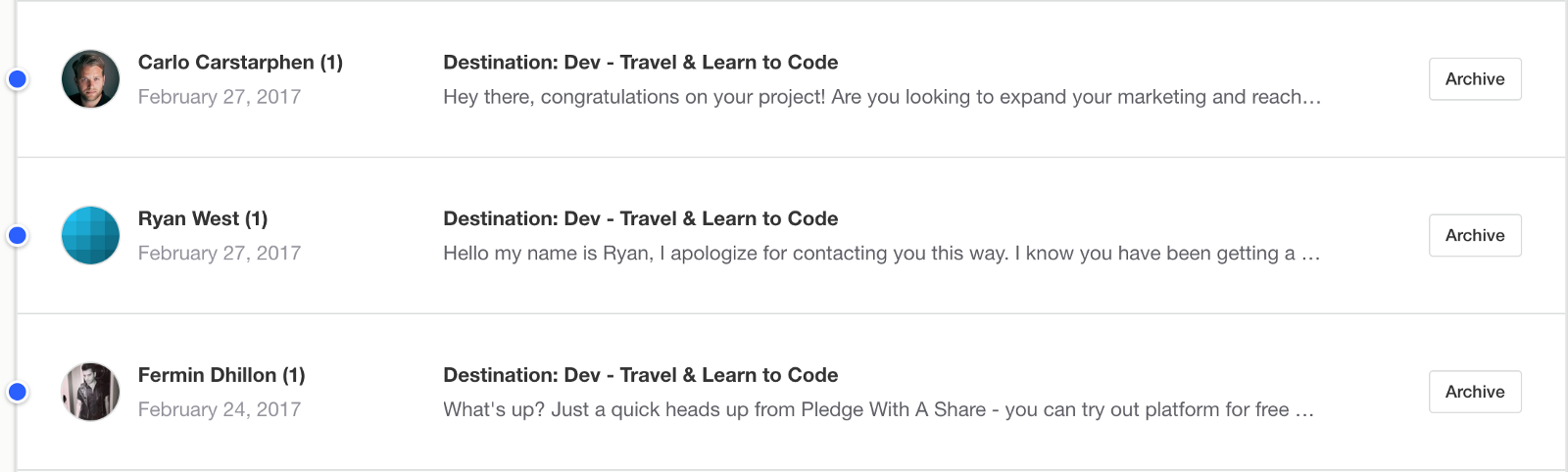Viewport: 1568px width, 472px height.
Task: Click Ryan West's blue mosaic avatar
Action: [90, 235]
